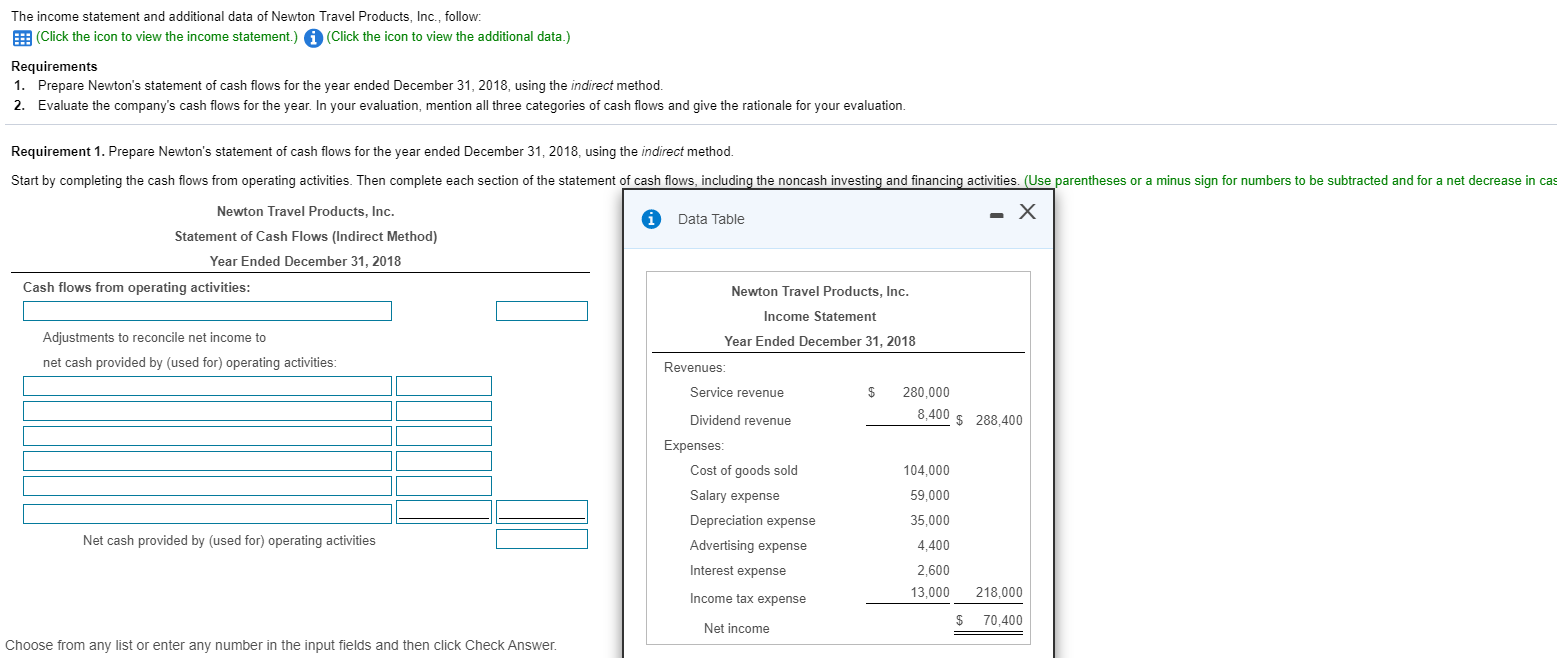Click "Advertising expense" label
The width and height of the screenshot is (1557, 658).
(748, 546)
